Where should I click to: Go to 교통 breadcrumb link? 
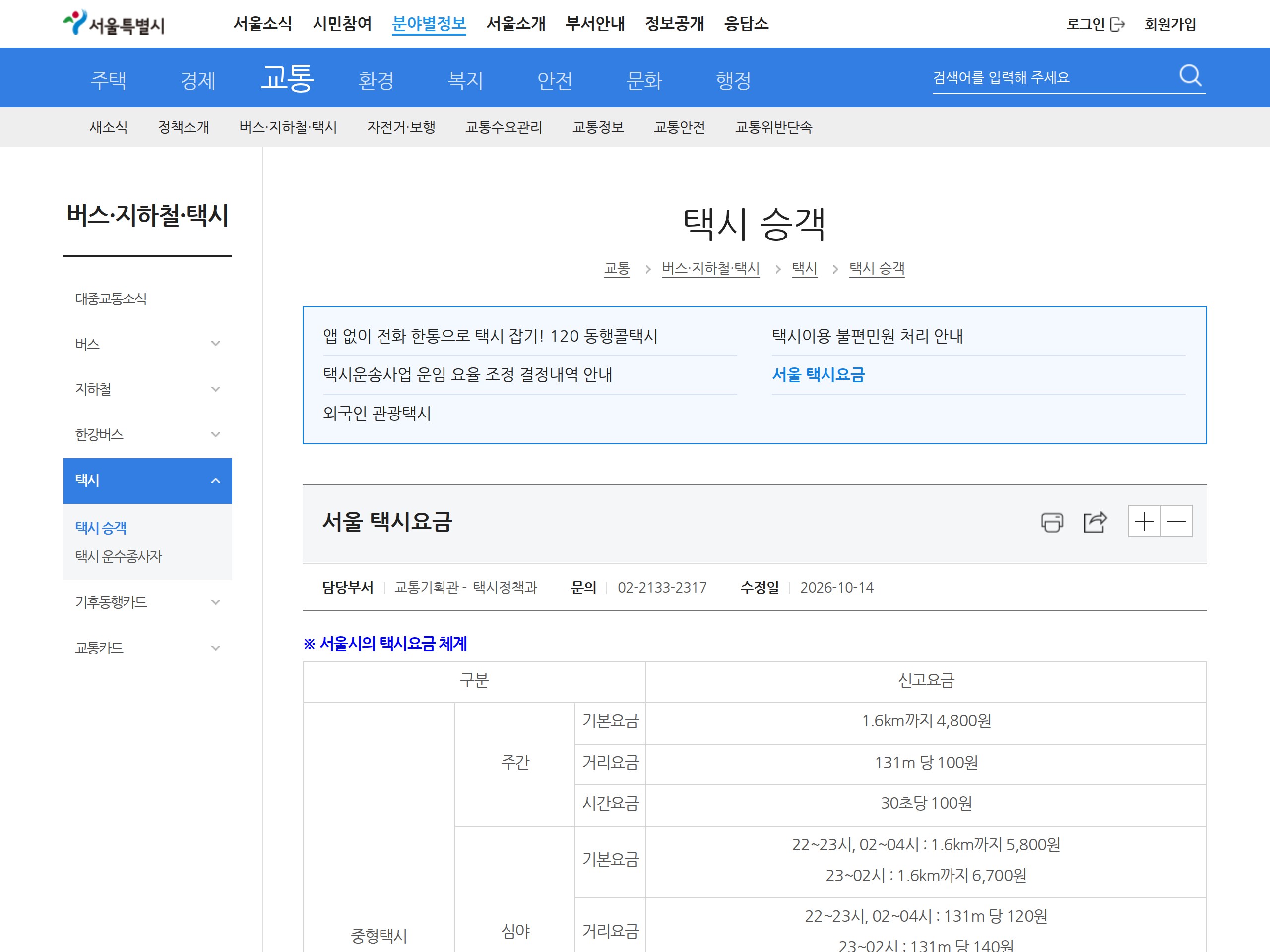[617, 268]
